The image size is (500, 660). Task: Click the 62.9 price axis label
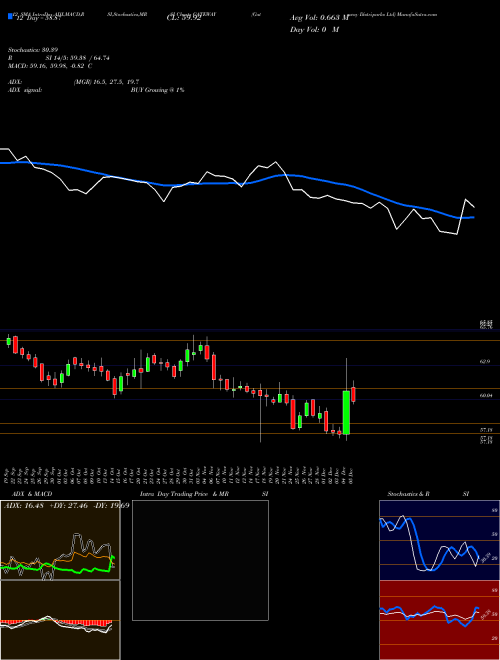point(485,362)
